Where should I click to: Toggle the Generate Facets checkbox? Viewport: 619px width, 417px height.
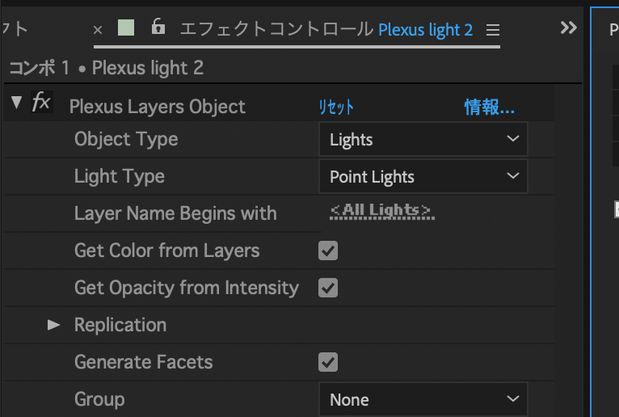[328, 362]
